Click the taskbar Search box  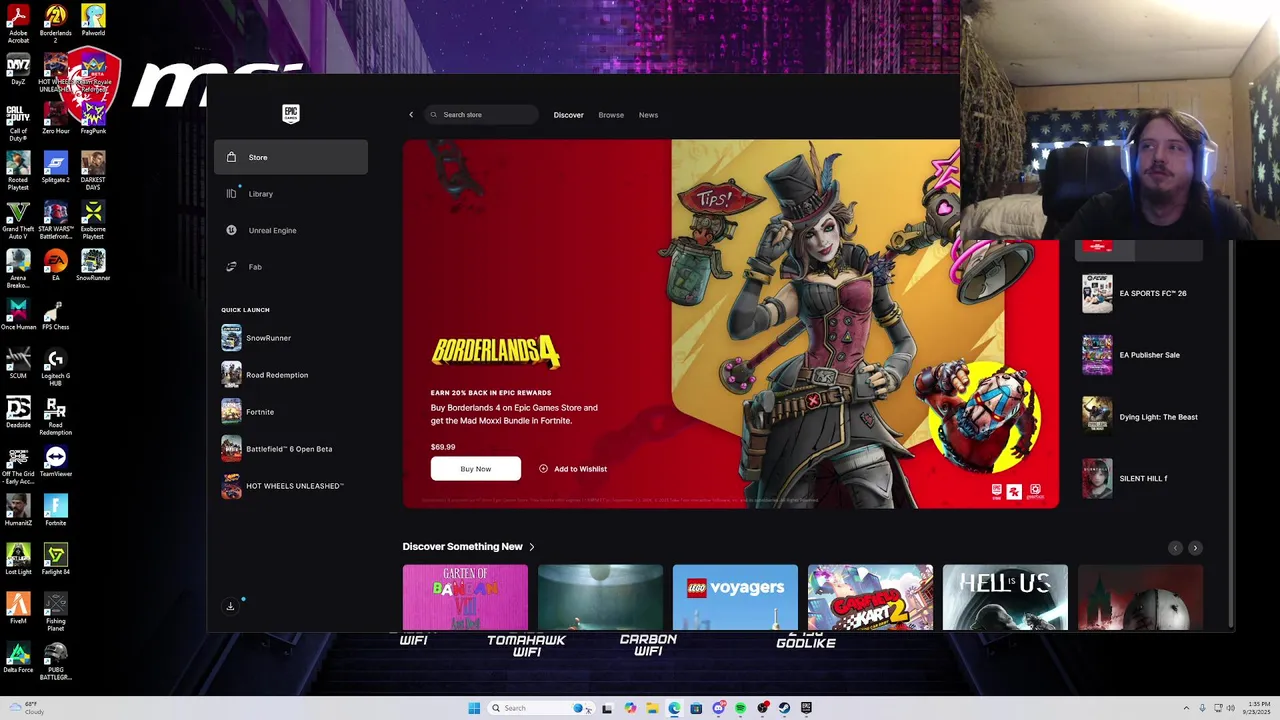click(x=540, y=708)
